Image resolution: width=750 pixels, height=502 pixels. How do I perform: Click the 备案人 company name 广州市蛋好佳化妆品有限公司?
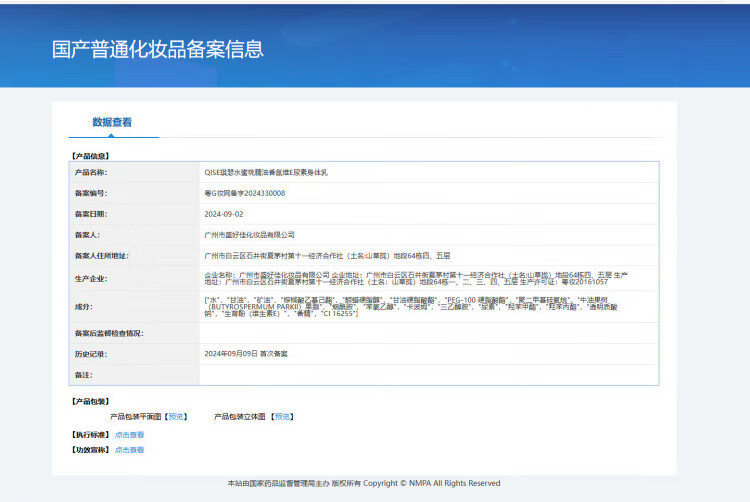pos(249,235)
